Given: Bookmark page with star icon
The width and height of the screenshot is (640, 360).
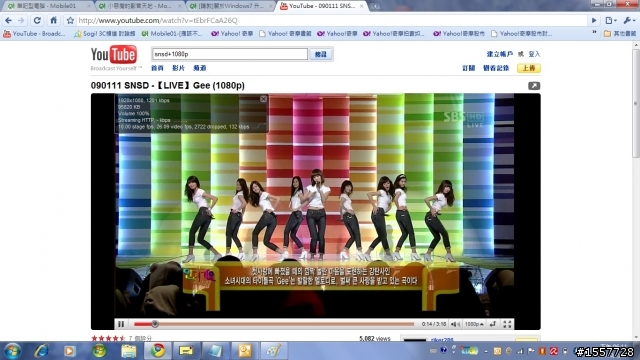Looking at the screenshot, I should (x=70, y=20).
